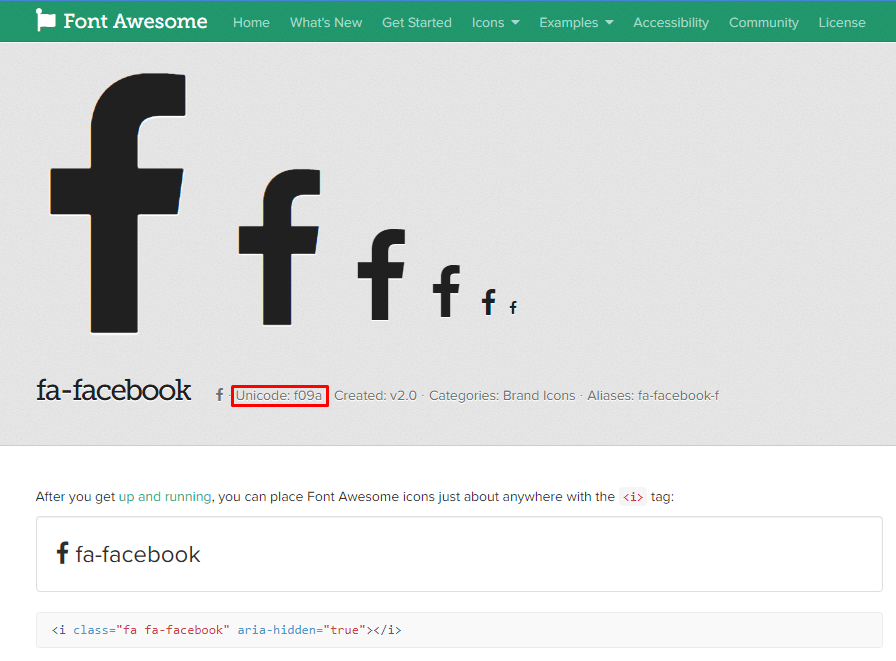Image resolution: width=896 pixels, height=661 pixels.
Task: Open the Accessibility page
Action: click(x=671, y=22)
